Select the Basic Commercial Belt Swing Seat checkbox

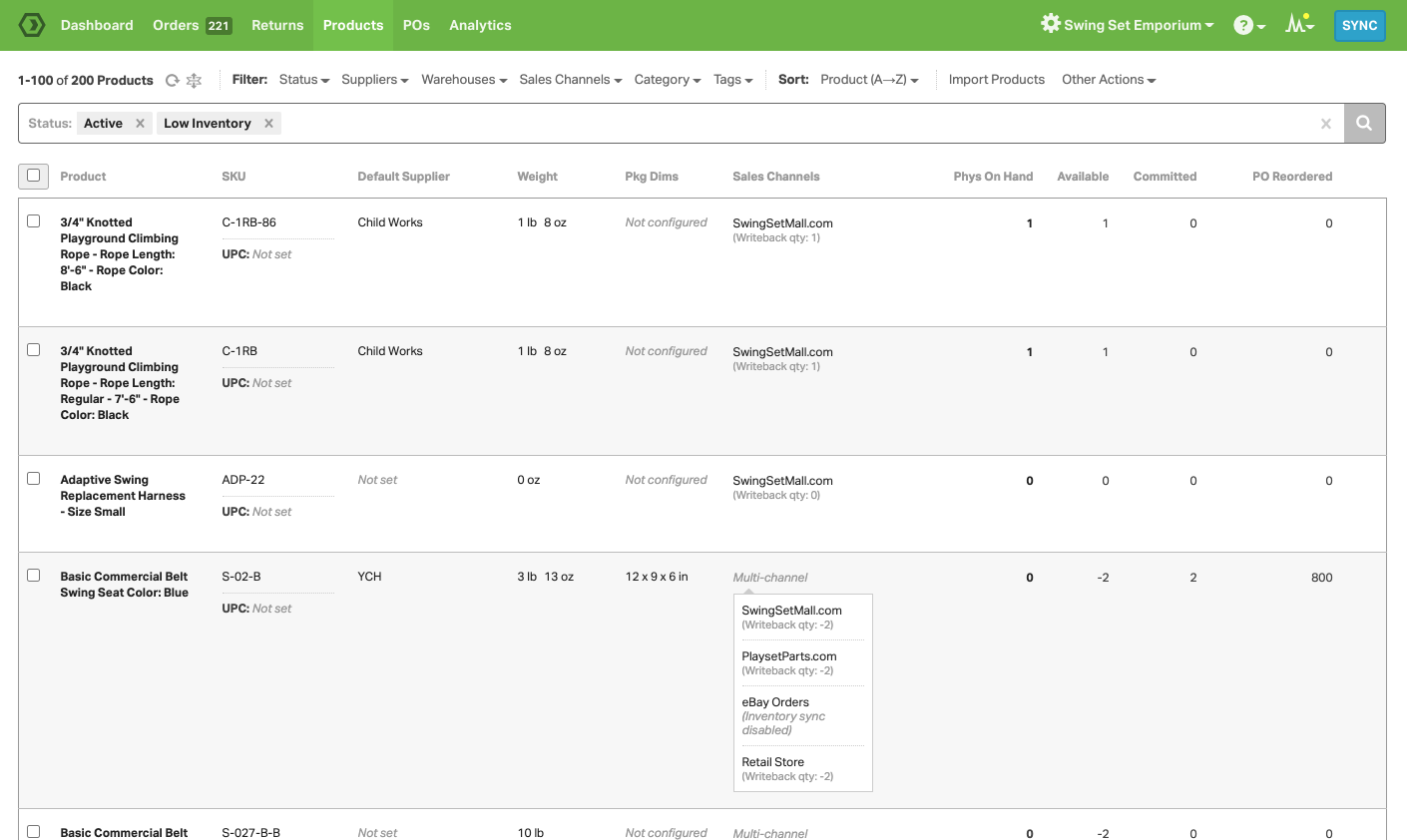coord(33,576)
